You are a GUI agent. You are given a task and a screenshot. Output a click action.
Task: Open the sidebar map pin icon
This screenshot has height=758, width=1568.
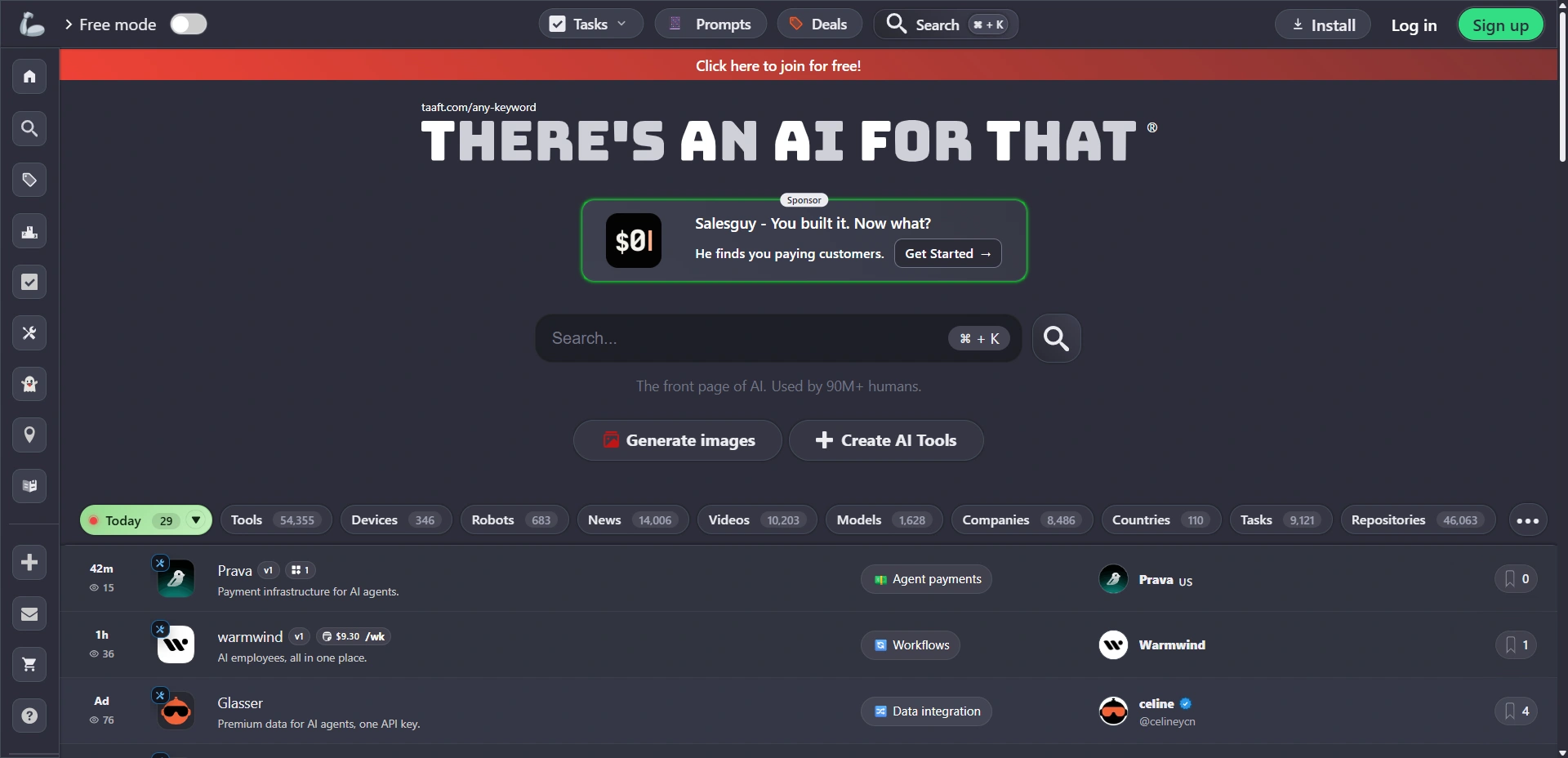[x=29, y=435]
